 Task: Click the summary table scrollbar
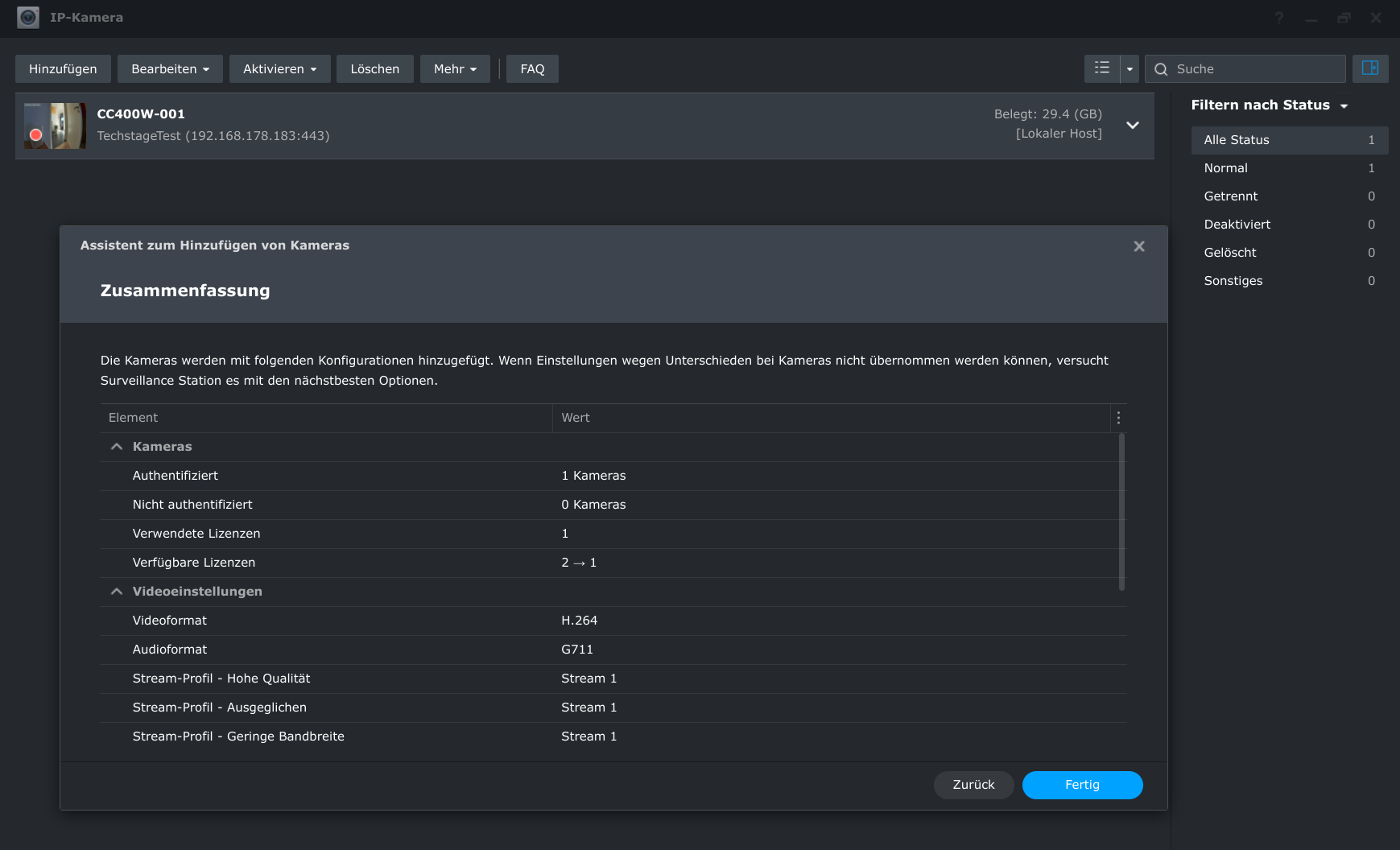click(x=1121, y=512)
